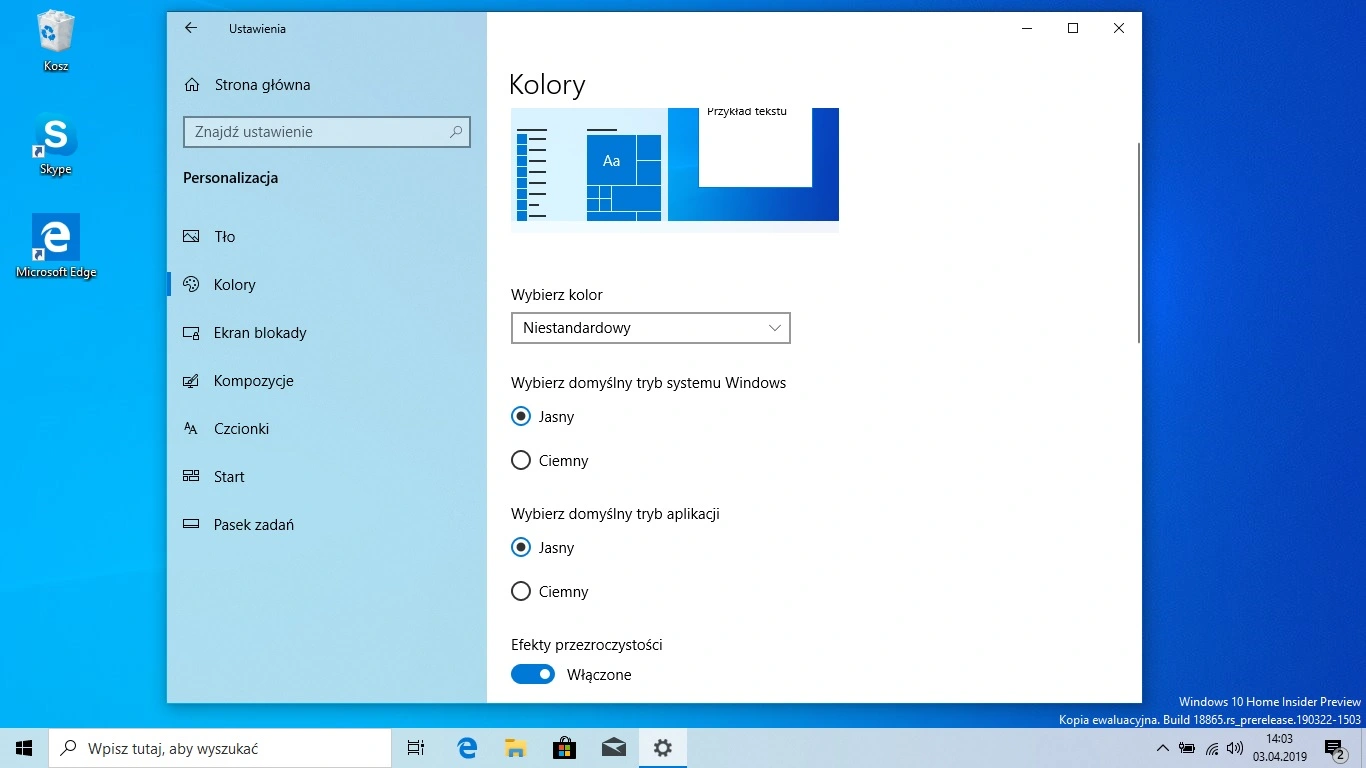This screenshot has width=1366, height=768.
Task: Open the Mail app on taskbar
Action: [613, 748]
